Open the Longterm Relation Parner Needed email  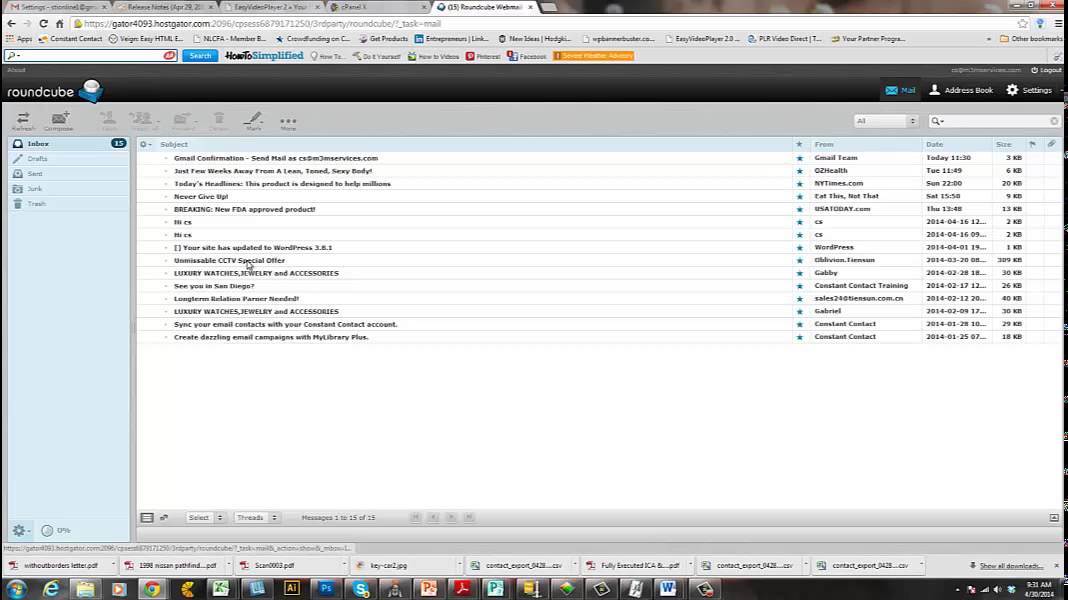click(x=236, y=298)
